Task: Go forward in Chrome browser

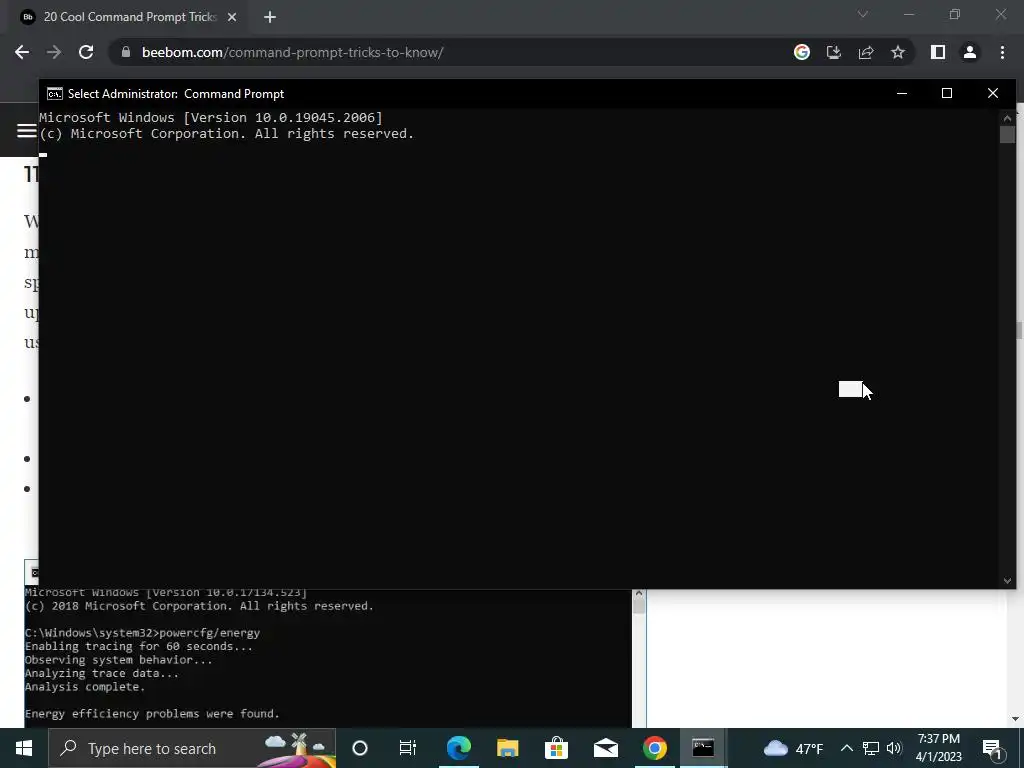Action: point(54,52)
